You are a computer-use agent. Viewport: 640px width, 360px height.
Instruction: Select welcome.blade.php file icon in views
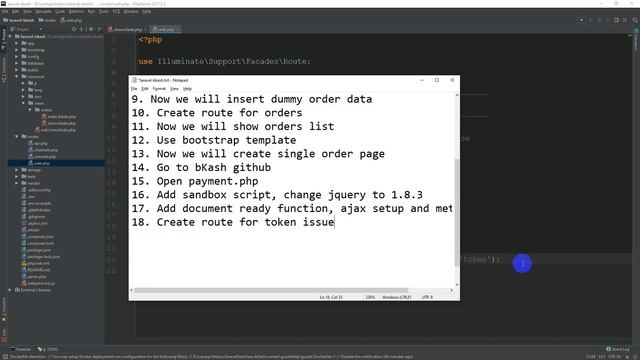coord(37,130)
